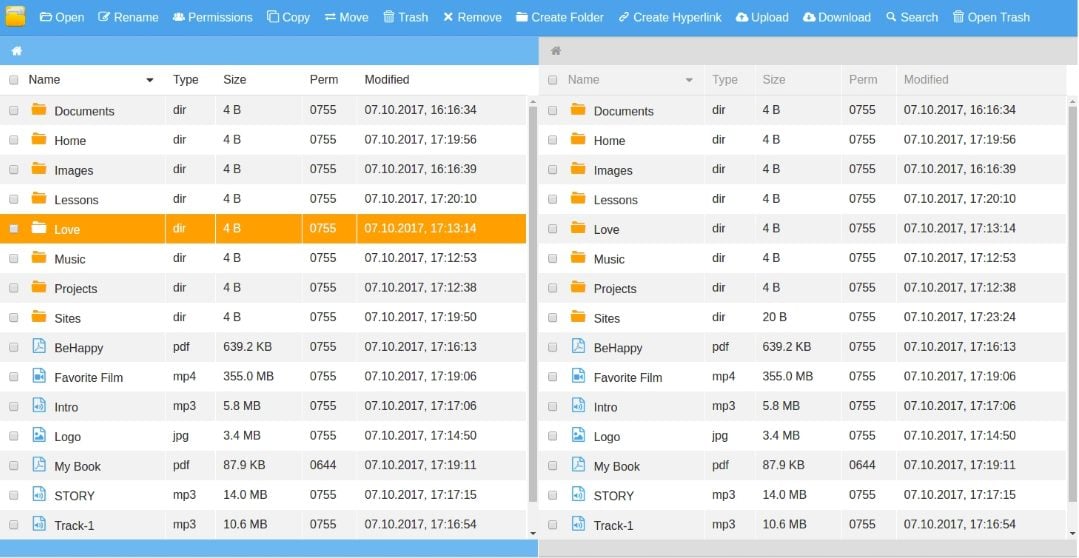Click the My Book pdf icon in right panel
Screen dimensions: 1079x558
click(x=578, y=464)
